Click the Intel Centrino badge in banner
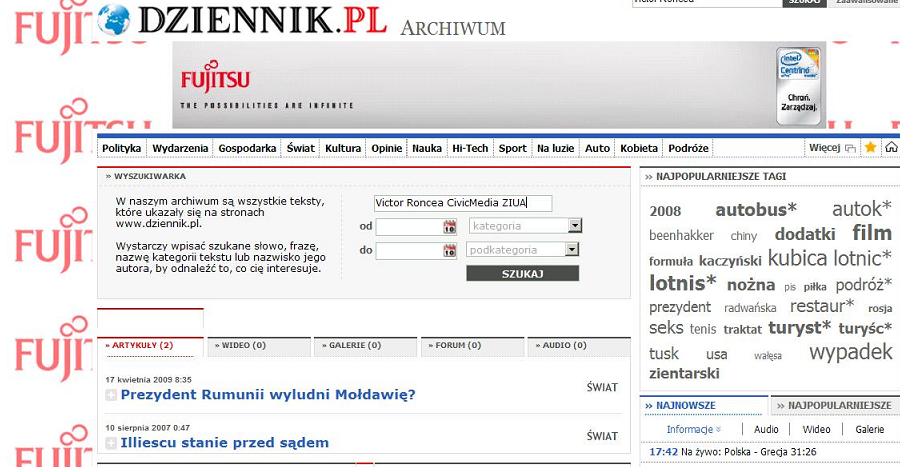 pyautogui.click(x=798, y=86)
